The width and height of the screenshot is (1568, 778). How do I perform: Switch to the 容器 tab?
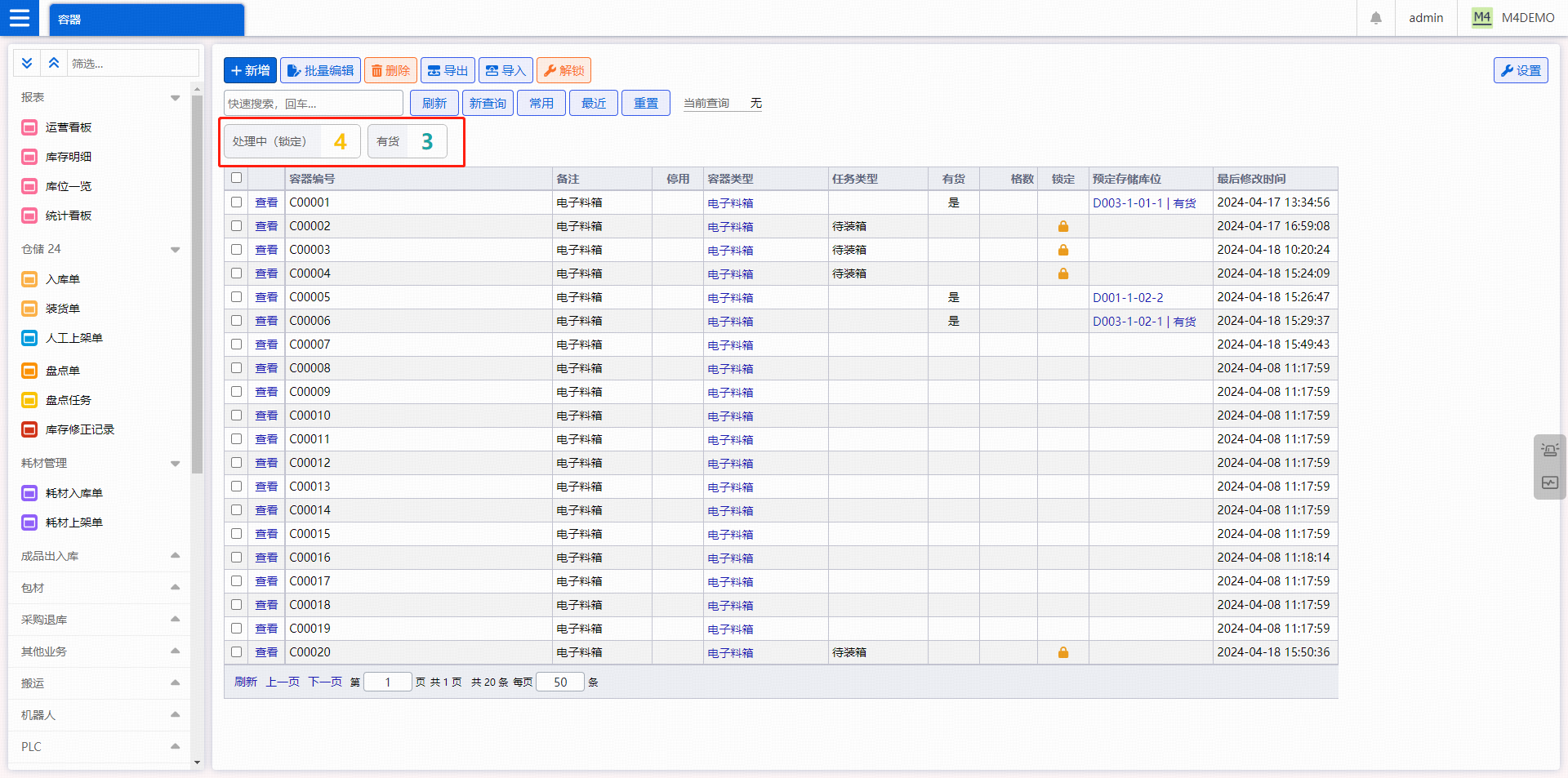point(147,20)
